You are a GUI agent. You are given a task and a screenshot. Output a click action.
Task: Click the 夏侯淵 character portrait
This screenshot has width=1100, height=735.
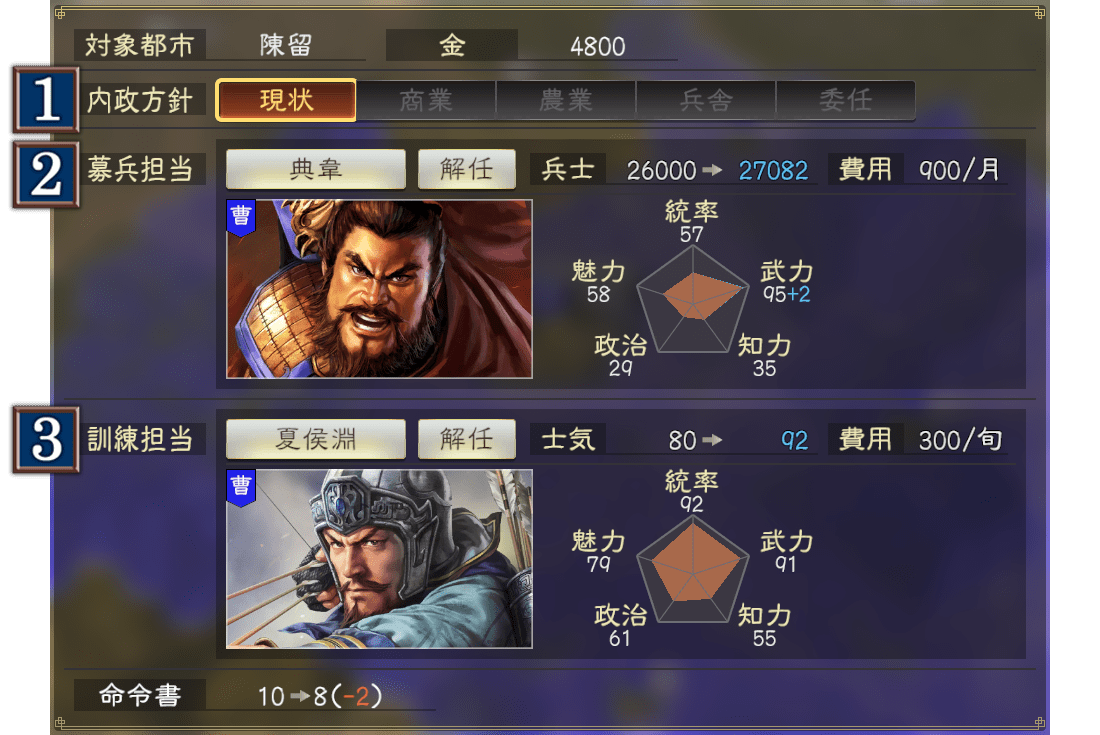tap(379, 559)
